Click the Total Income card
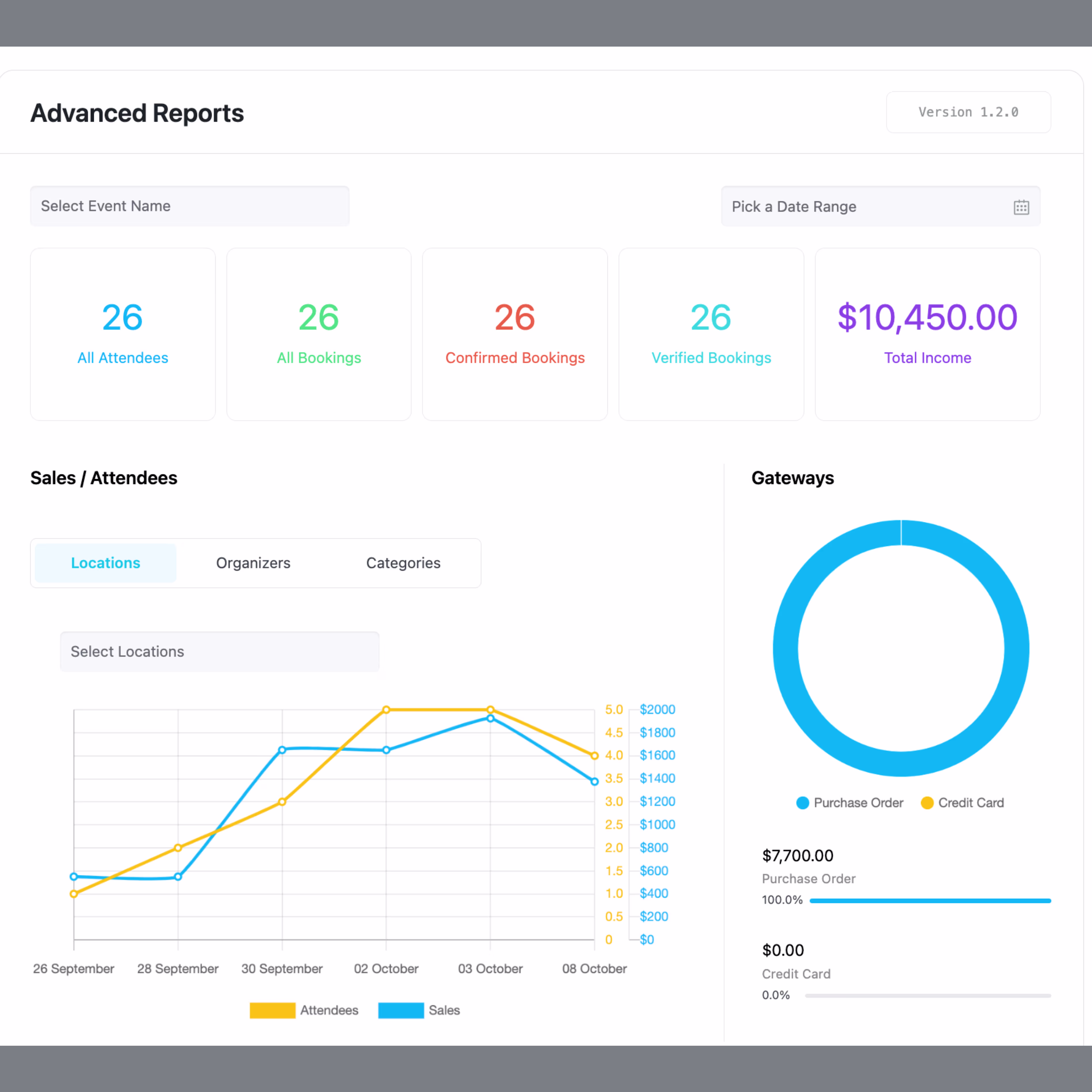 click(927, 334)
